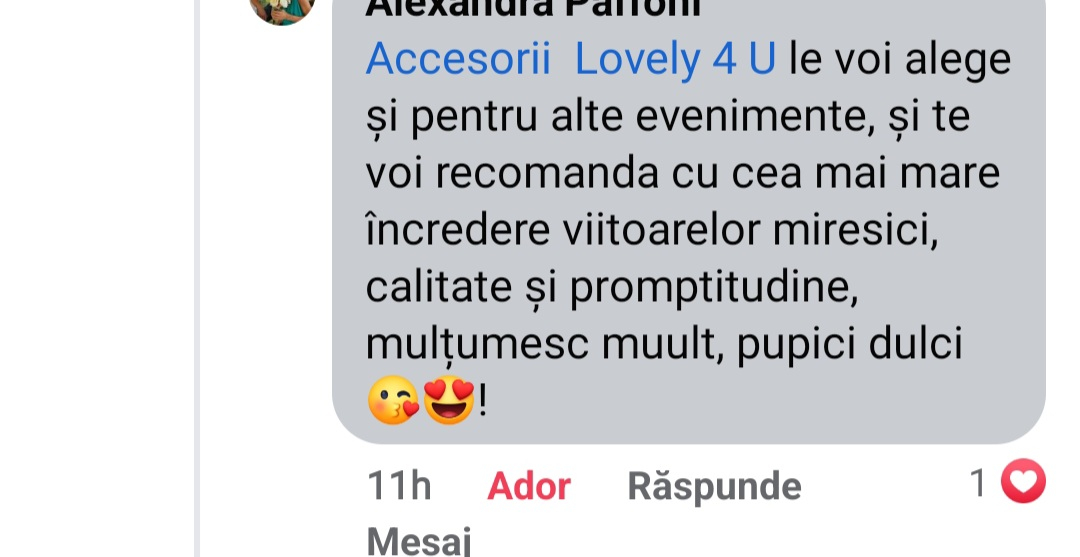Click the text 'le voi alege'

point(900,59)
